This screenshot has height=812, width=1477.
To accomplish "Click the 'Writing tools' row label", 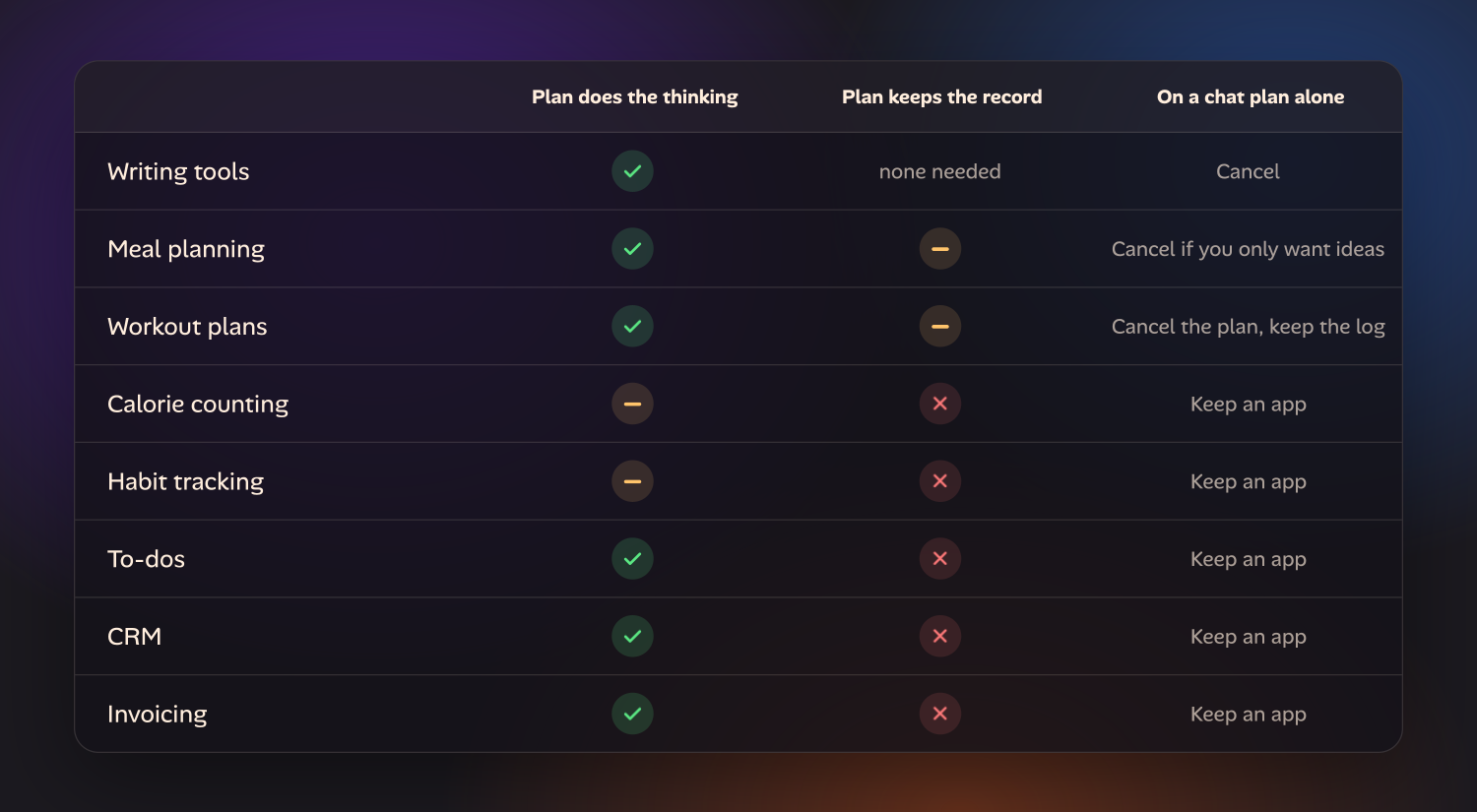I will click(178, 171).
